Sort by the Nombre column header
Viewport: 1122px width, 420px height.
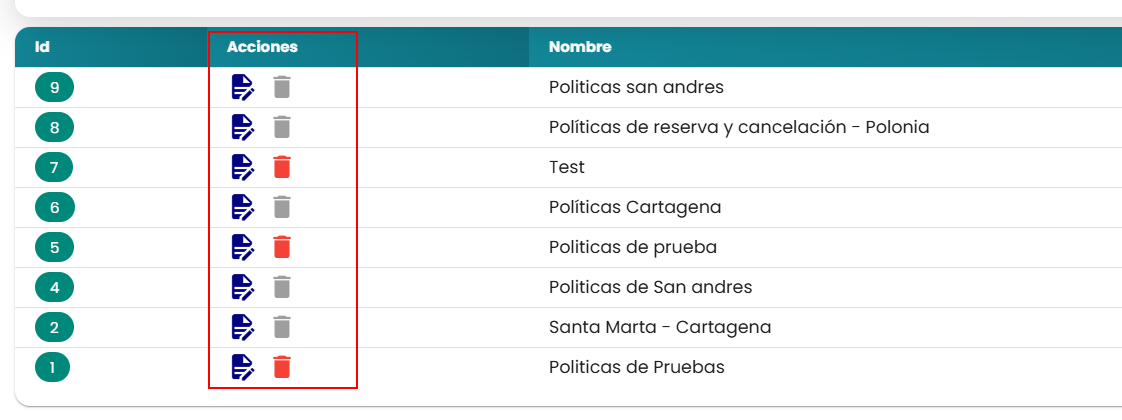(x=580, y=47)
